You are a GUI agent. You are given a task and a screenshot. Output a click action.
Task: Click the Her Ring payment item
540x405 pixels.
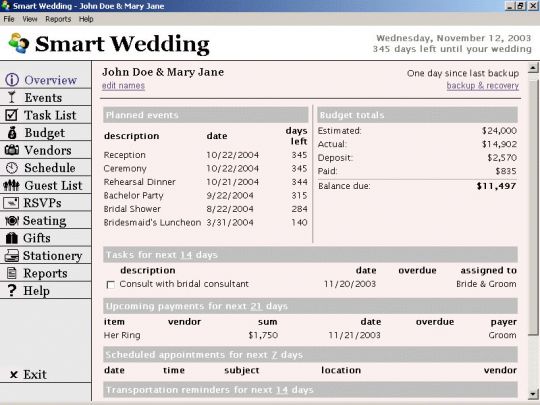tap(122, 335)
